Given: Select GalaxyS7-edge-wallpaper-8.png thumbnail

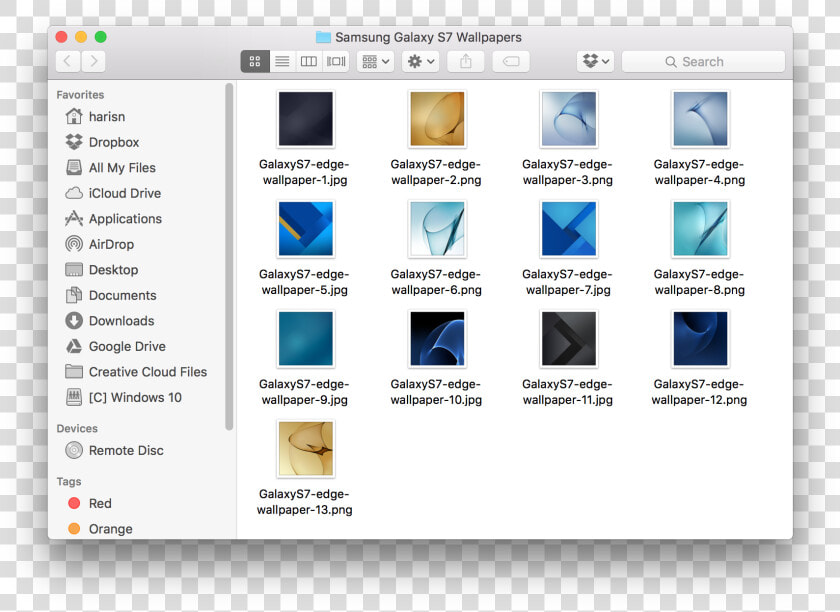Looking at the screenshot, I should 700,229.
